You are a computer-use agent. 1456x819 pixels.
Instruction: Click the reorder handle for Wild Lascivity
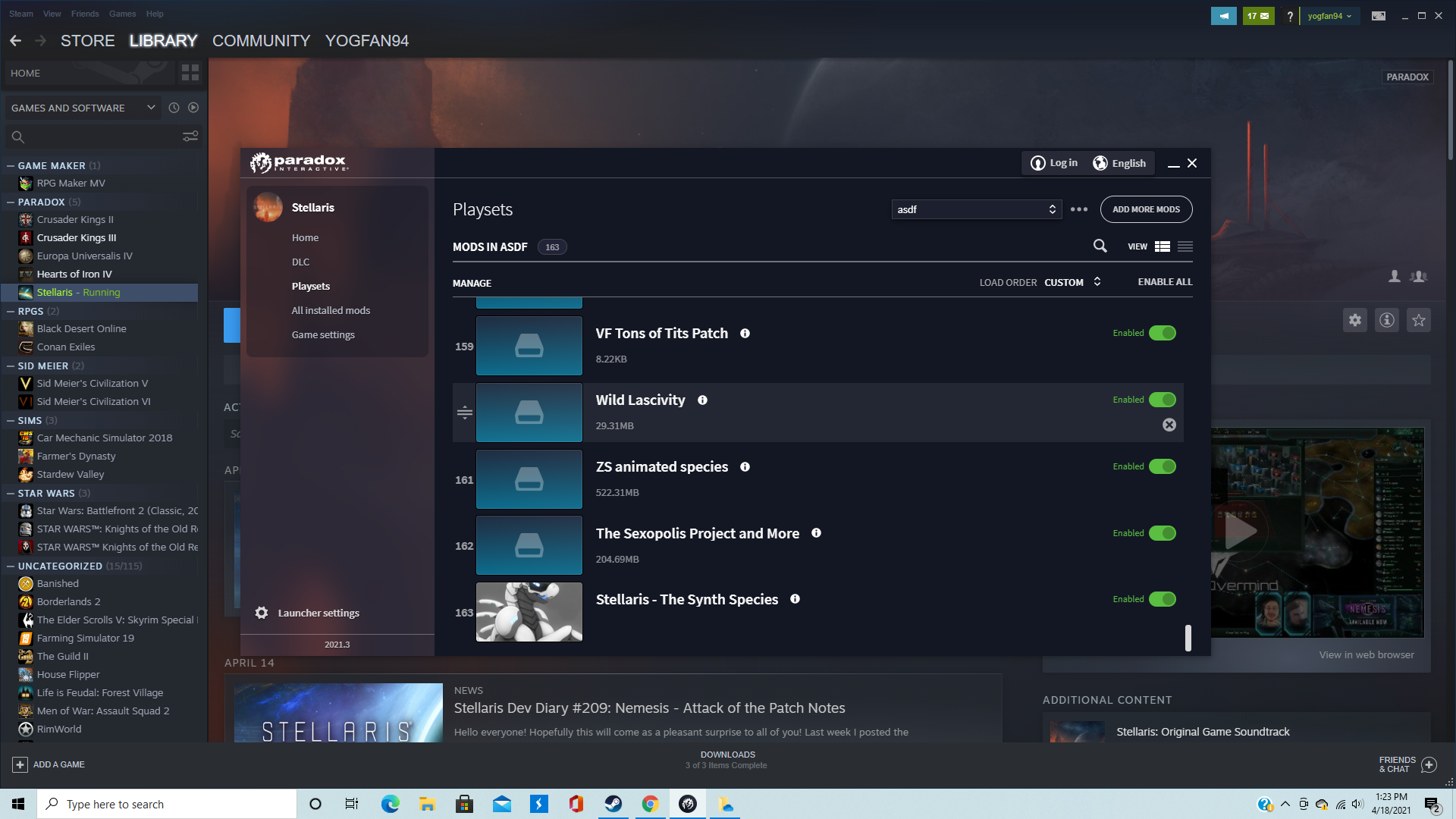click(465, 413)
